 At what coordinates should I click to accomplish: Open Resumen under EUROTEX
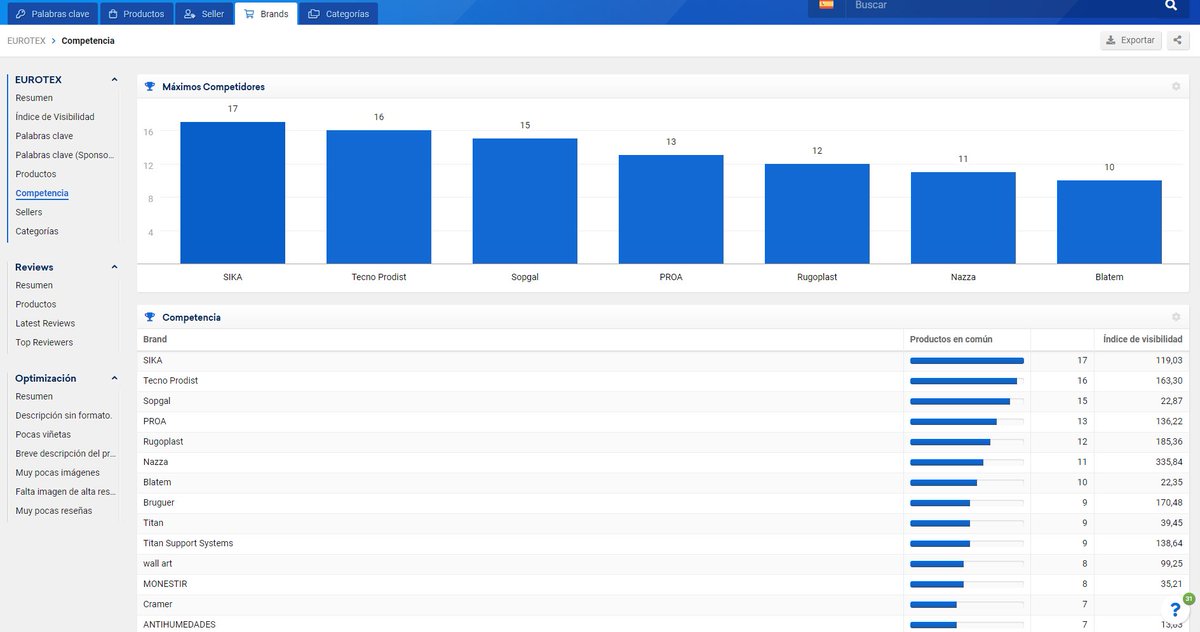(34, 98)
